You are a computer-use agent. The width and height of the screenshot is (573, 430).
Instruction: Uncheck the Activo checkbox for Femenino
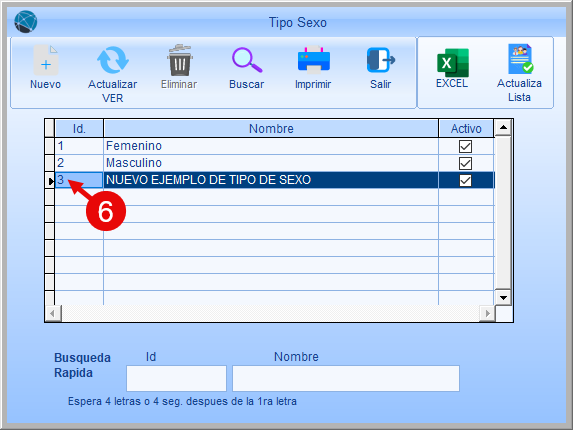[x=465, y=146]
